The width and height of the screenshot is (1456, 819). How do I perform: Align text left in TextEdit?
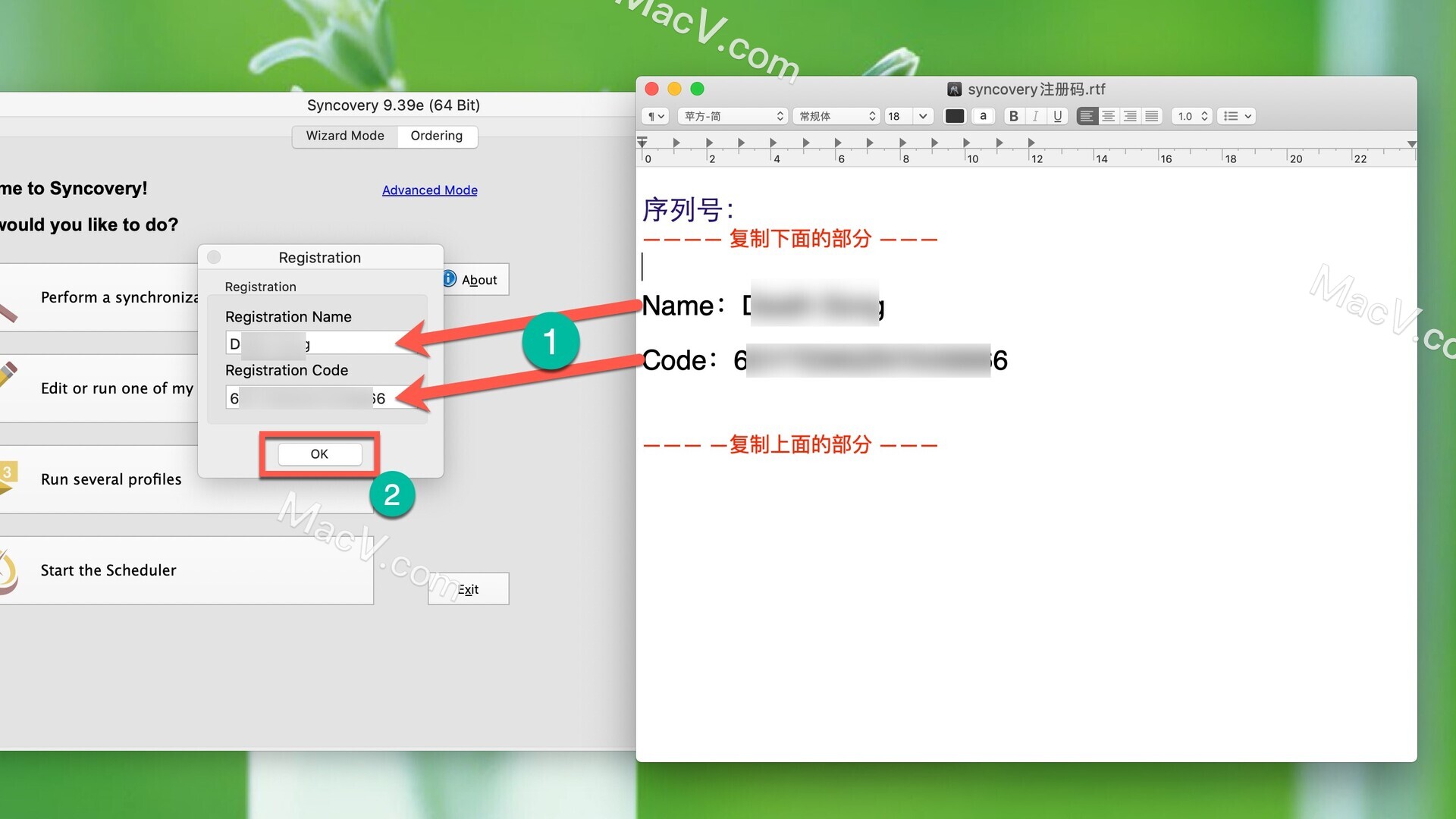tap(1087, 116)
